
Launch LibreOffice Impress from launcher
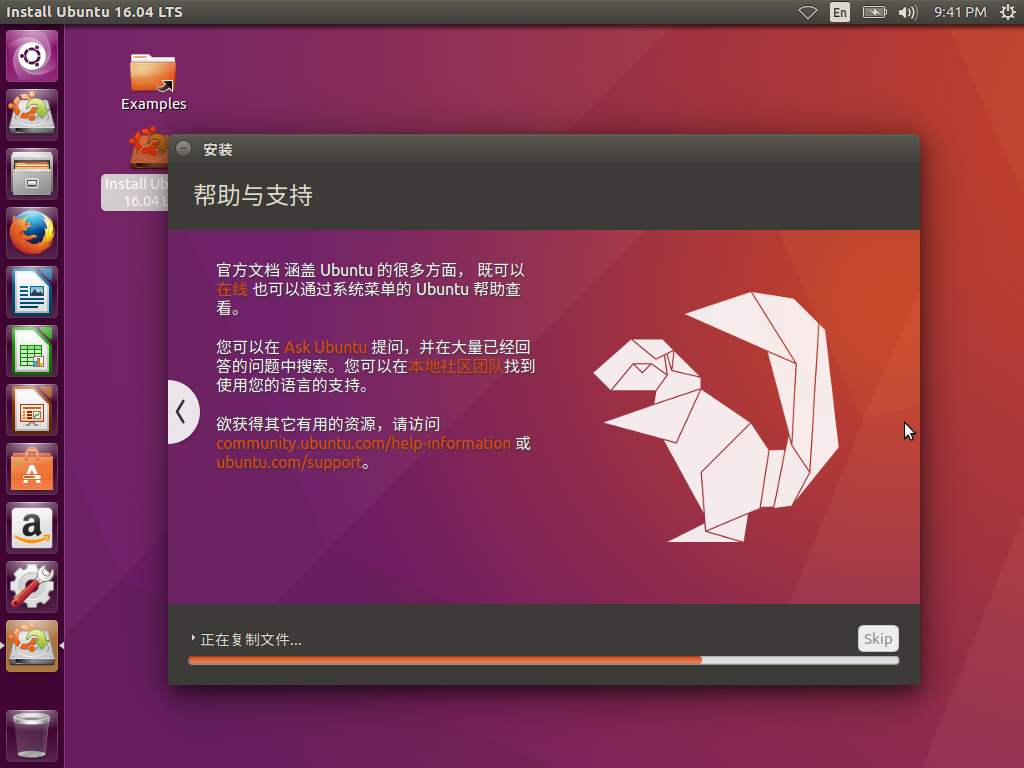(x=32, y=409)
